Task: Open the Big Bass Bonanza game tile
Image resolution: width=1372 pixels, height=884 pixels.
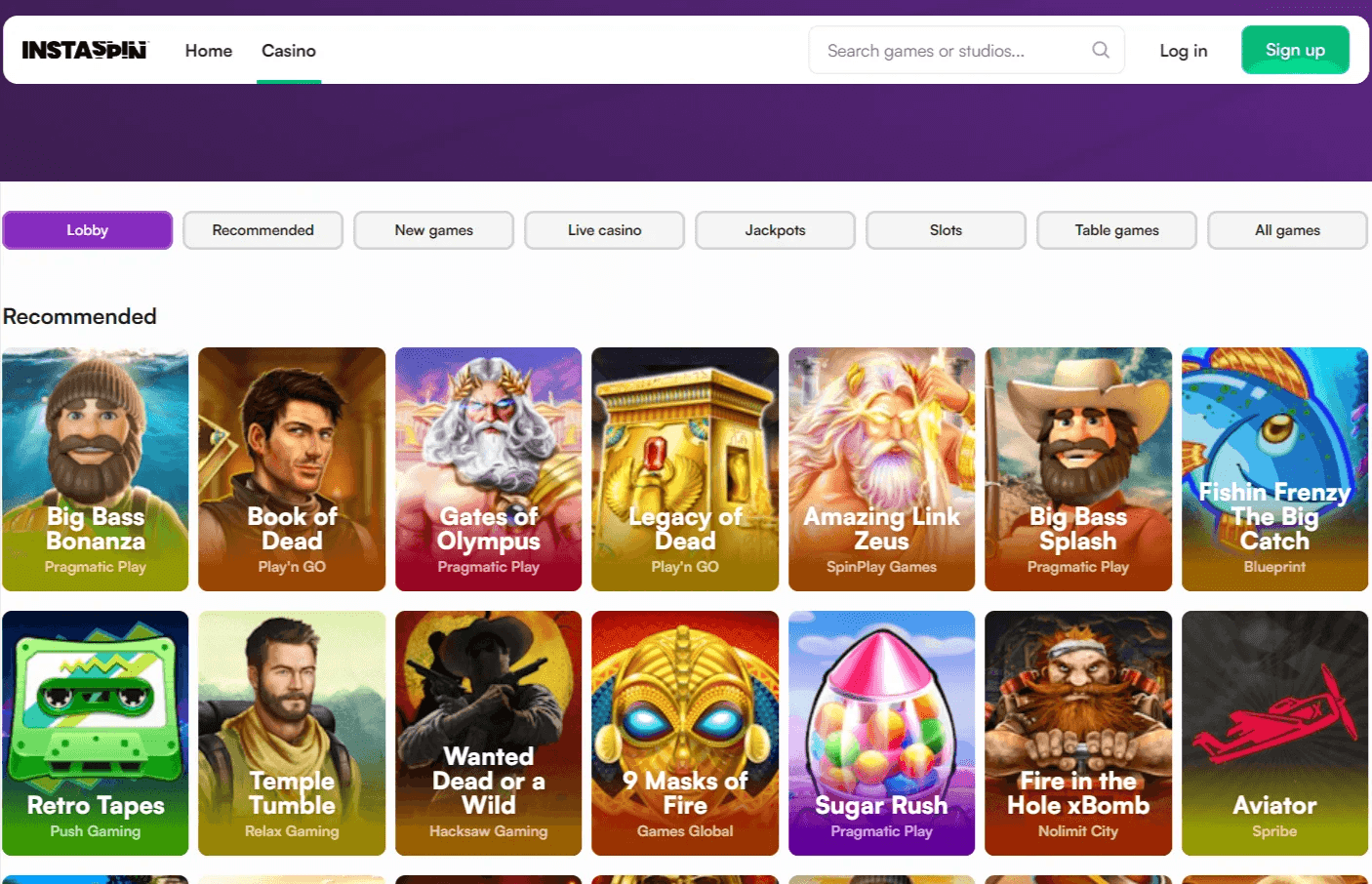Action: 95,468
